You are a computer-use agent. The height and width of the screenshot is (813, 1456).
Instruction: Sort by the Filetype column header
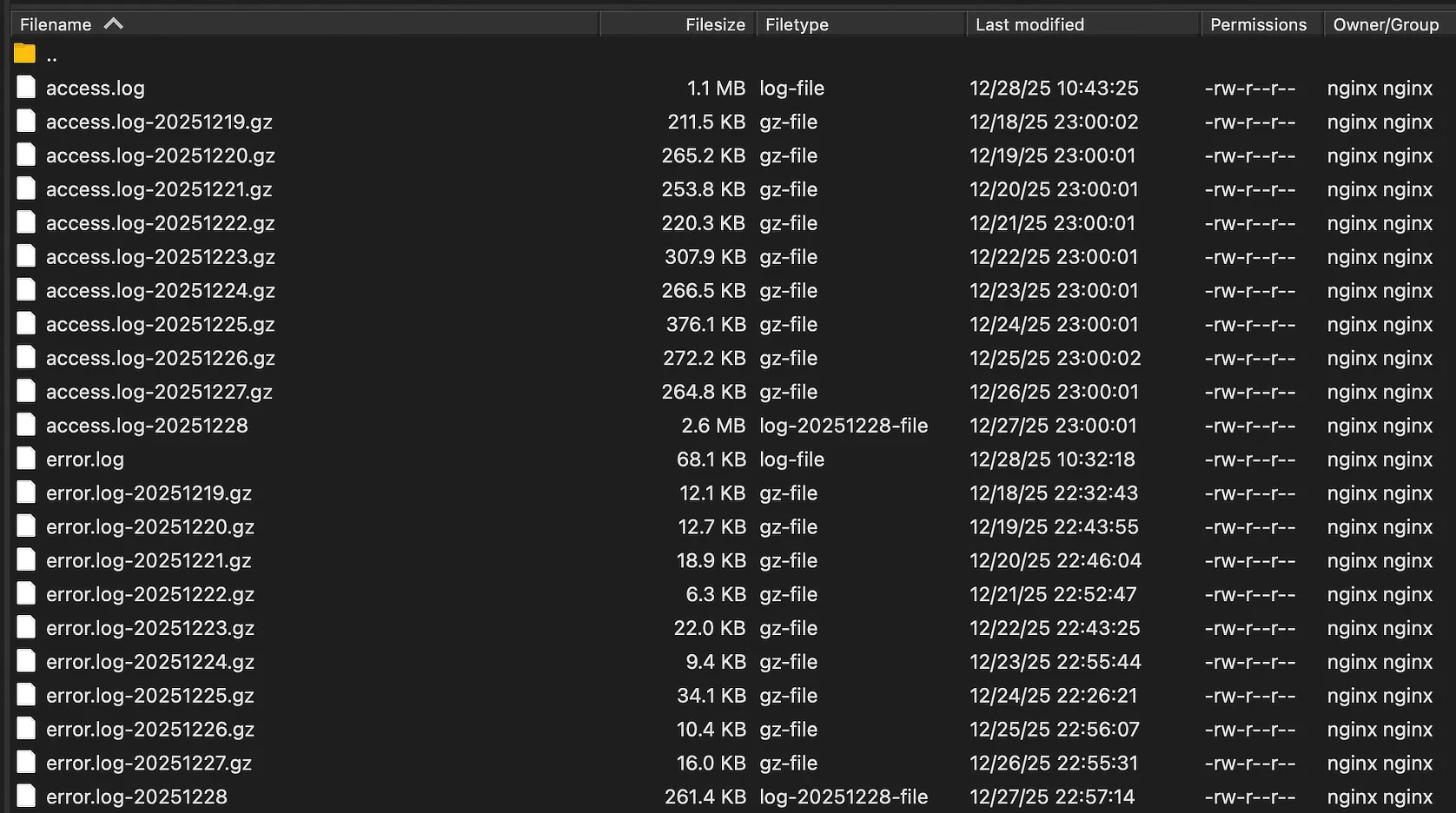pos(797,24)
